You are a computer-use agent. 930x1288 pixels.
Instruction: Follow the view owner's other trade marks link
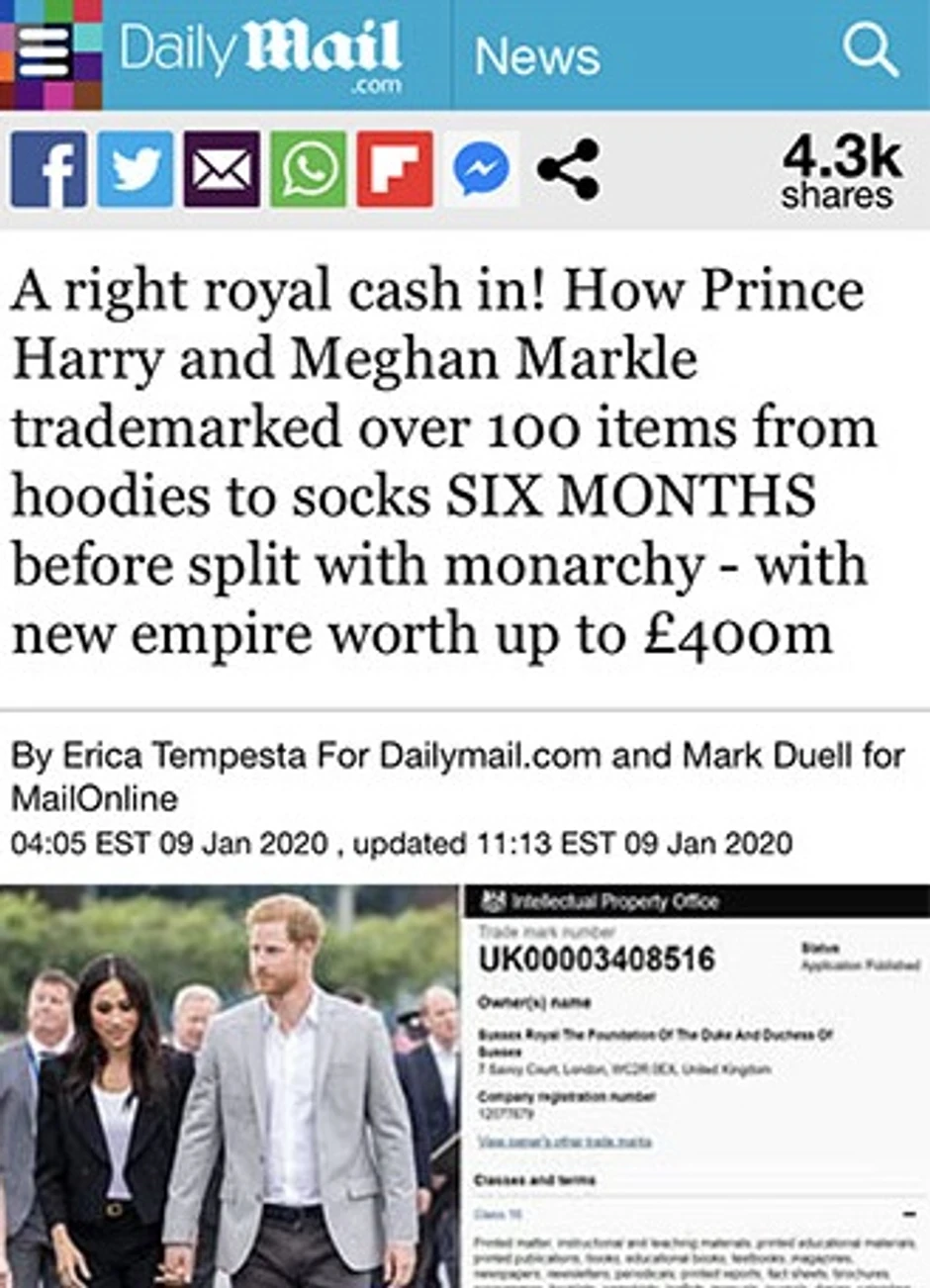pos(565,1141)
